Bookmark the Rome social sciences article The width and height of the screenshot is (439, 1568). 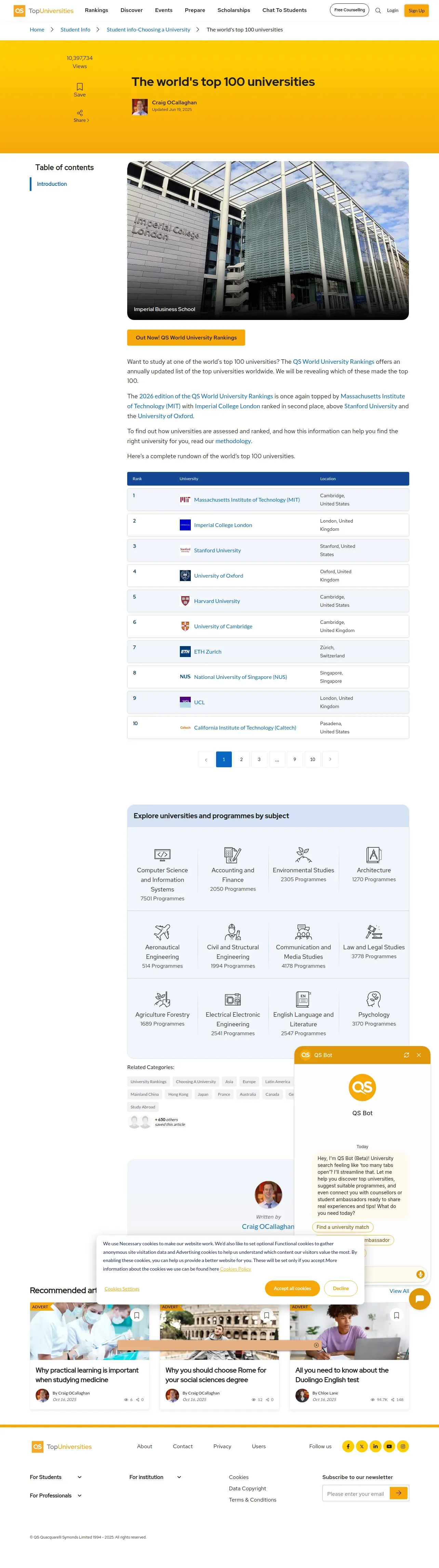(x=266, y=1315)
